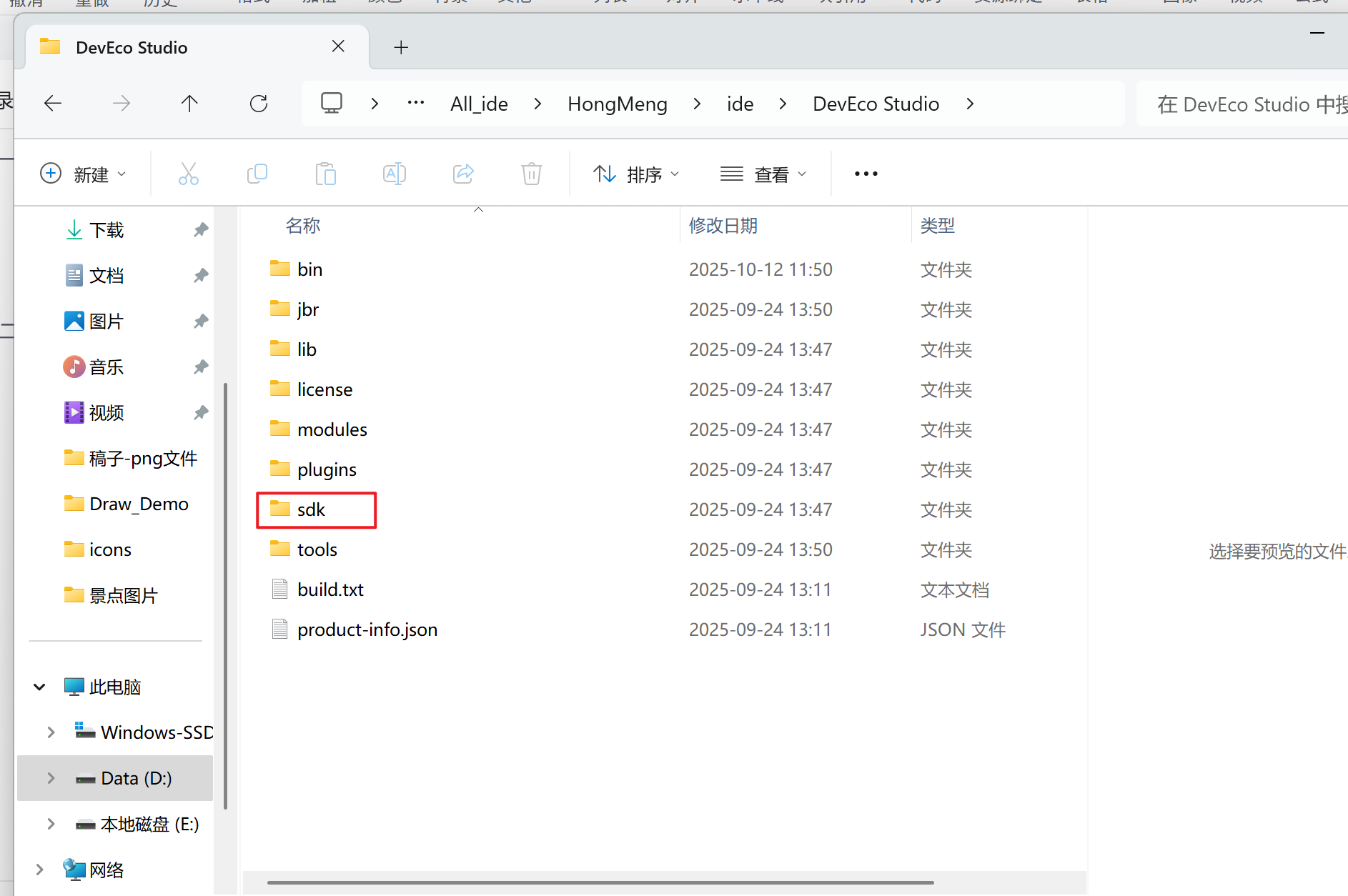The image size is (1348, 896).
Task: Close the DevEco Studio tab
Action: click(x=339, y=46)
